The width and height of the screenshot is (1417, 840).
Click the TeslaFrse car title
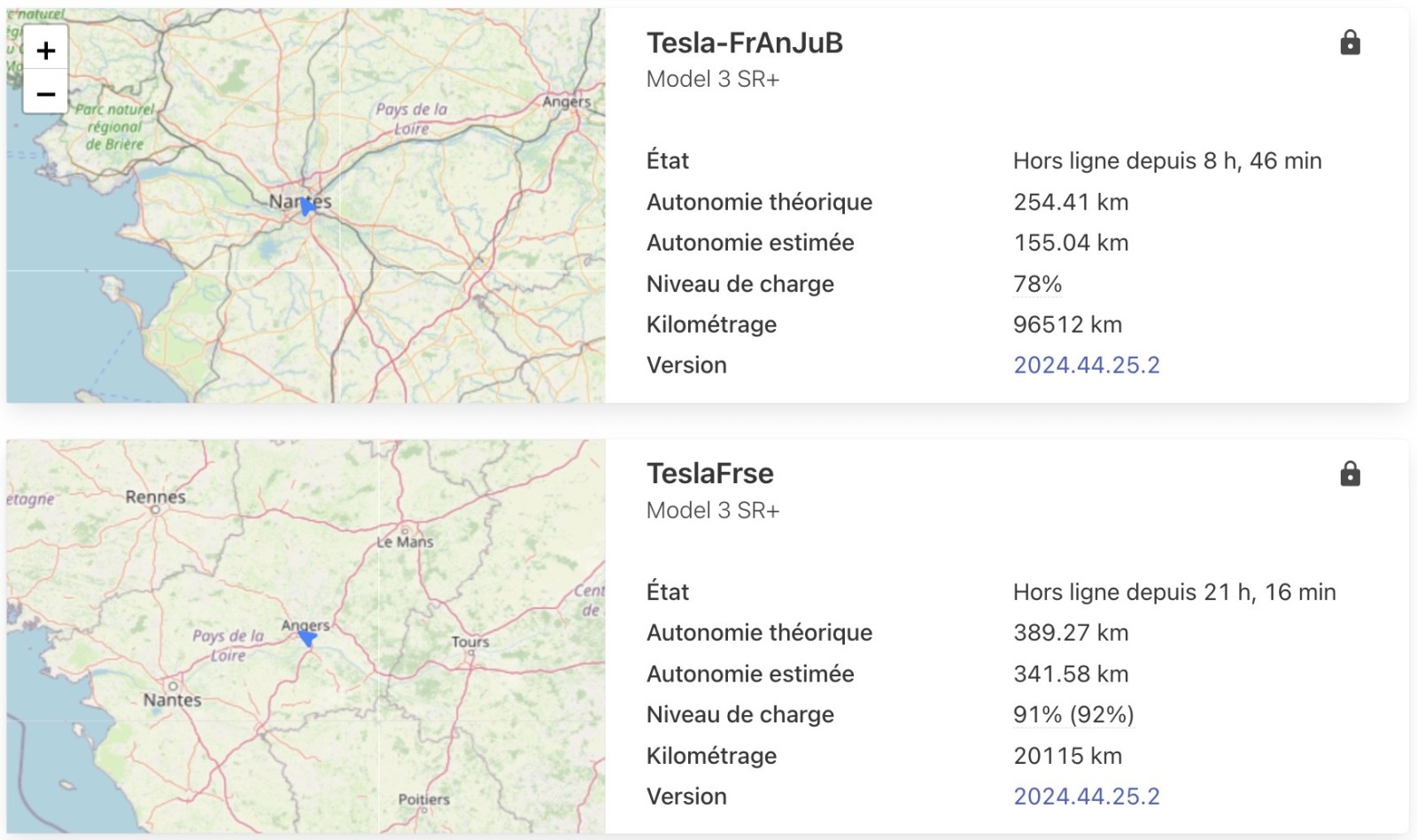710,474
